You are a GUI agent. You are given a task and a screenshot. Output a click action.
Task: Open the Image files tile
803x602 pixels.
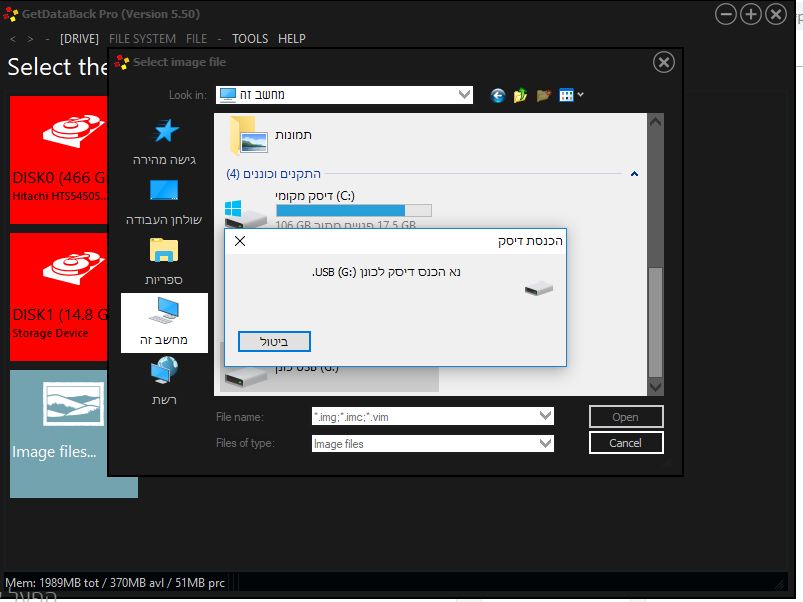[x=58, y=434]
